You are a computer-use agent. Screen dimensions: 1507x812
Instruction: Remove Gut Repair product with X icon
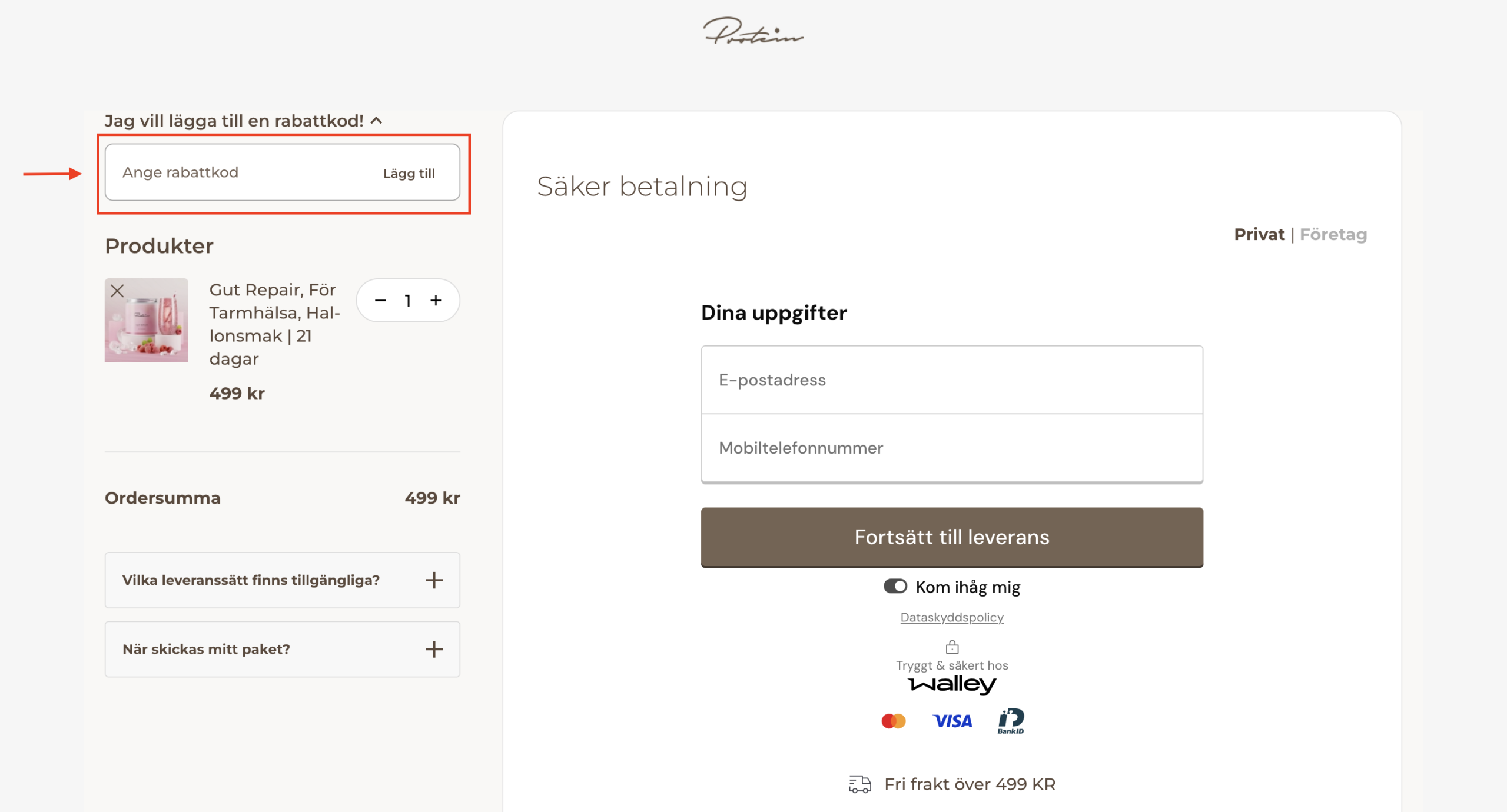tap(117, 291)
